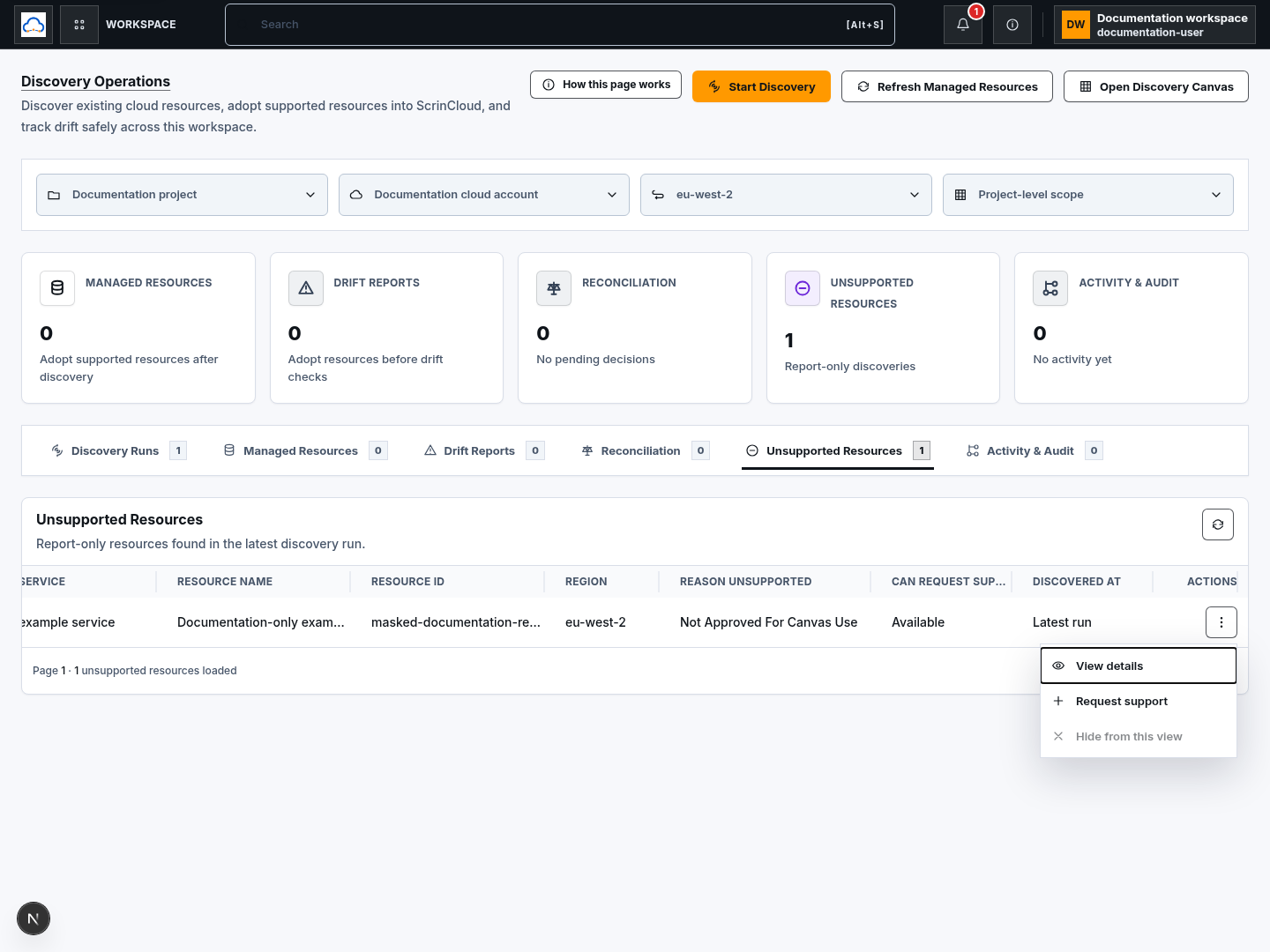
Task: Expand the Documentation project dropdown chevron
Action: [310, 195]
